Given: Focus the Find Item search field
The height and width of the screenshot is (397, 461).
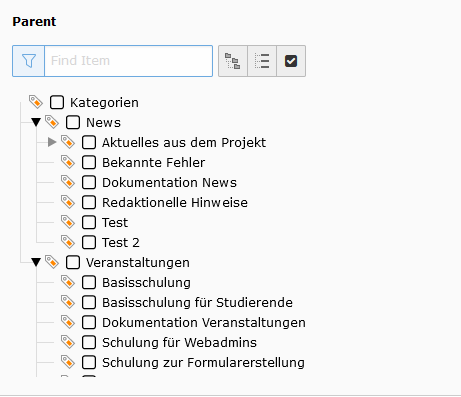Looking at the screenshot, I should 128,61.
